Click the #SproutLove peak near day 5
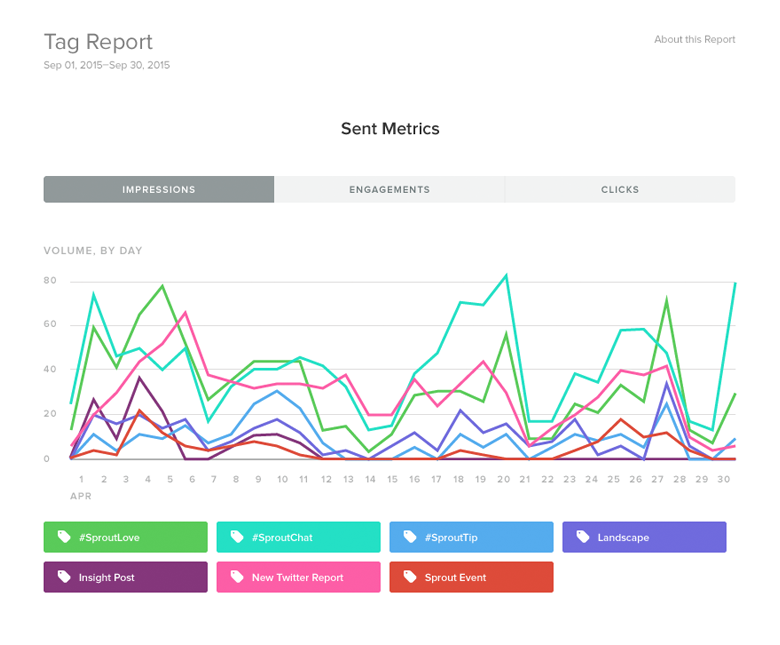 (162, 286)
